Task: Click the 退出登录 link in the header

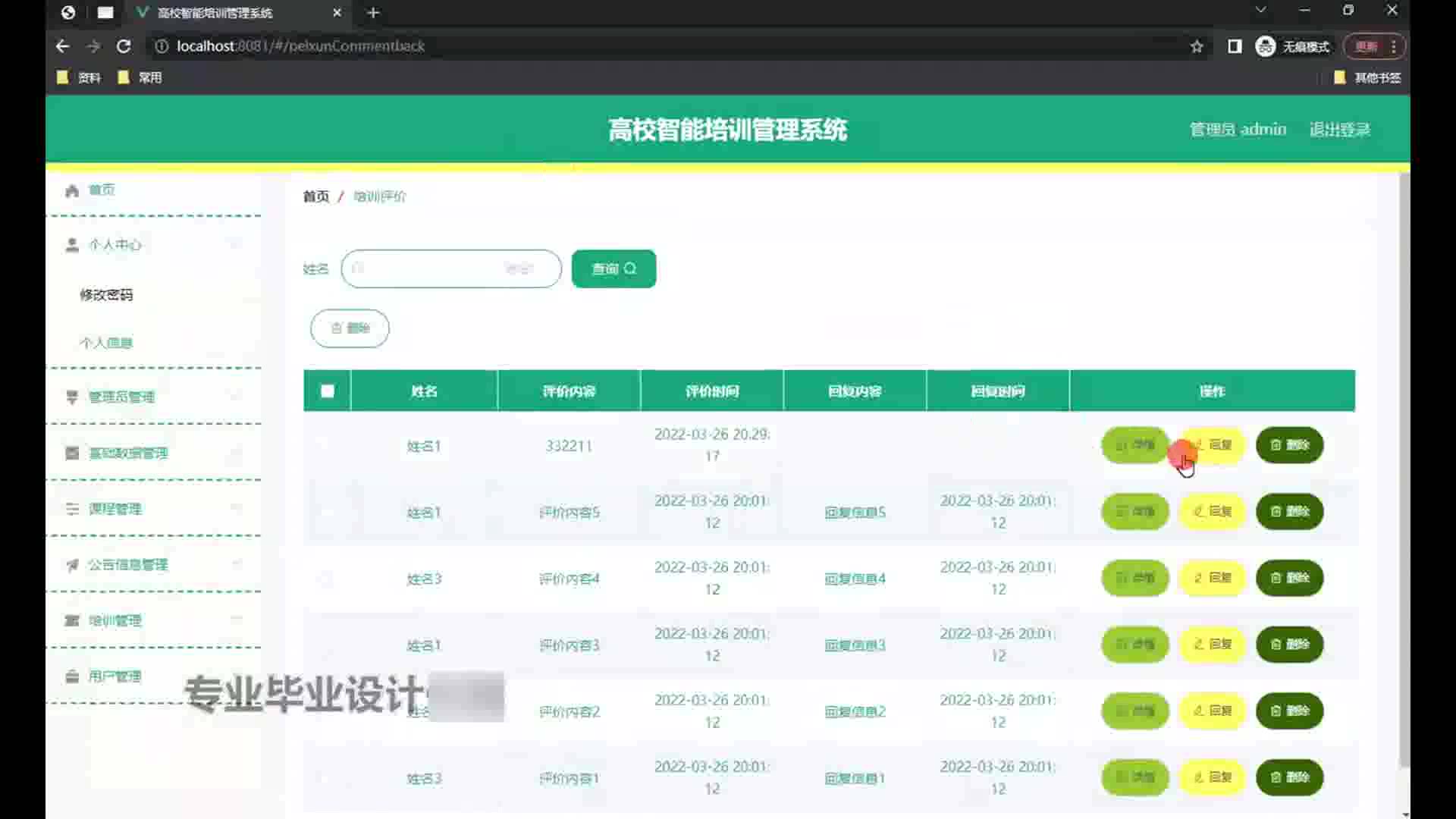Action: (x=1339, y=130)
